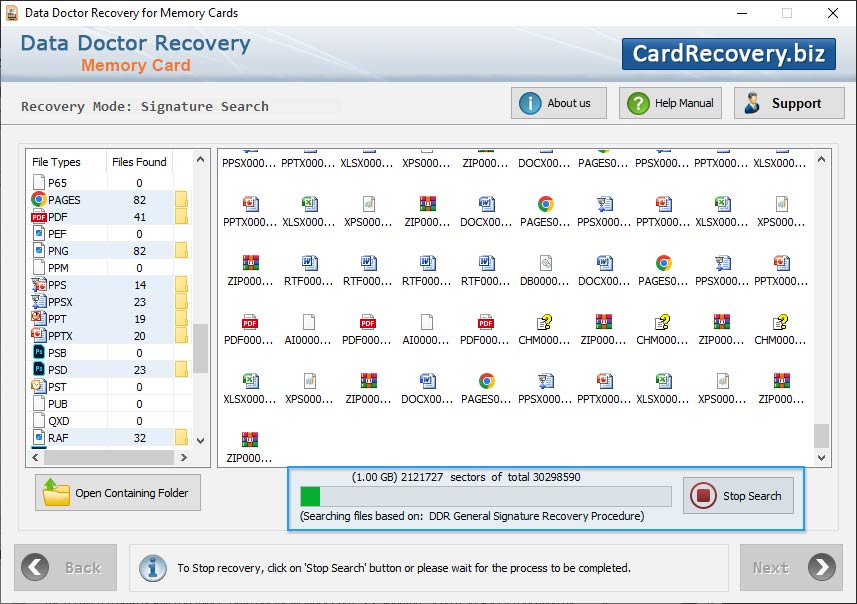Open yellow folder icon in PAGES row
Screen dimensions: 857x604
click(181, 200)
